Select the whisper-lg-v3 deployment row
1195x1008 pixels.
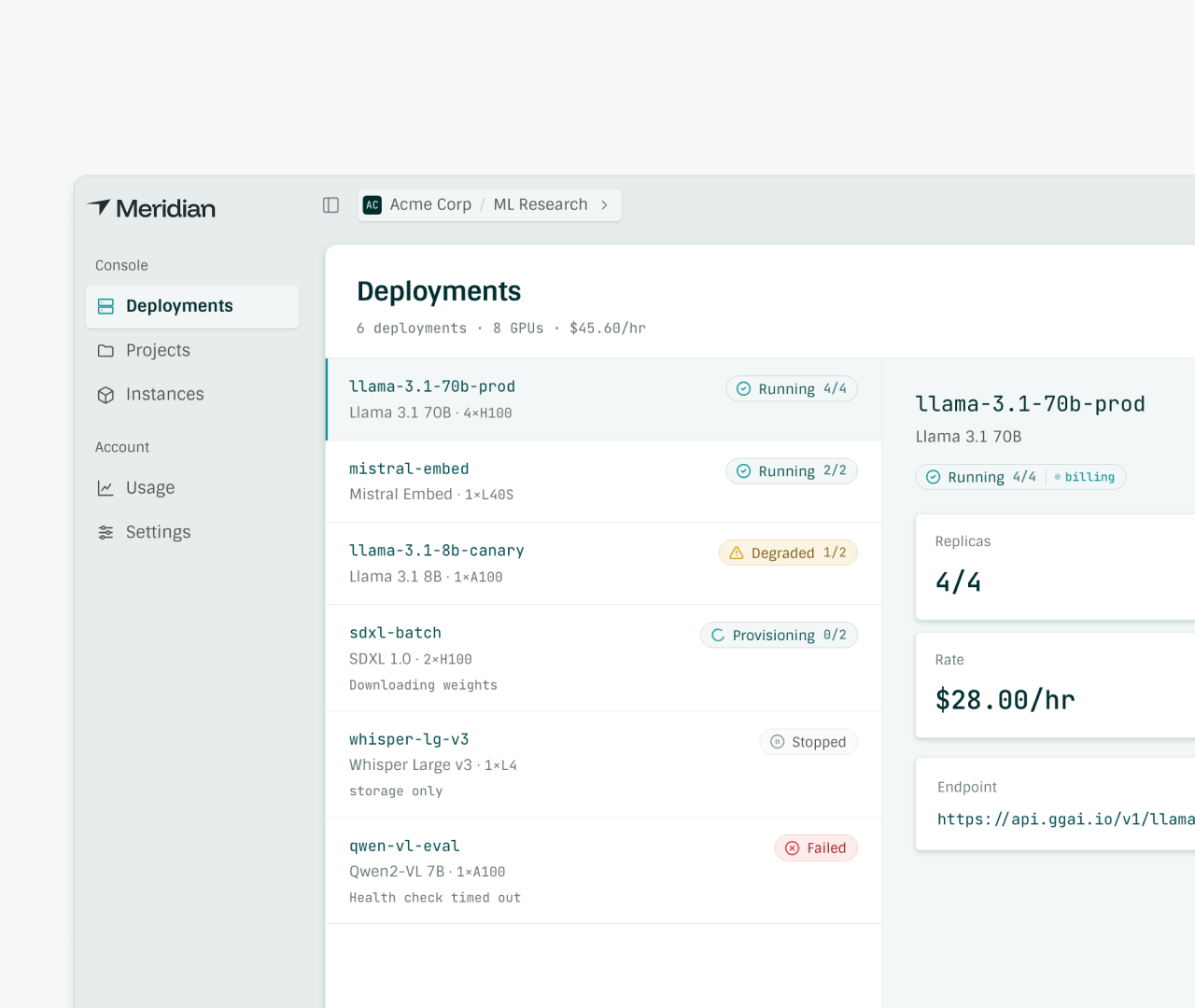[x=604, y=764]
